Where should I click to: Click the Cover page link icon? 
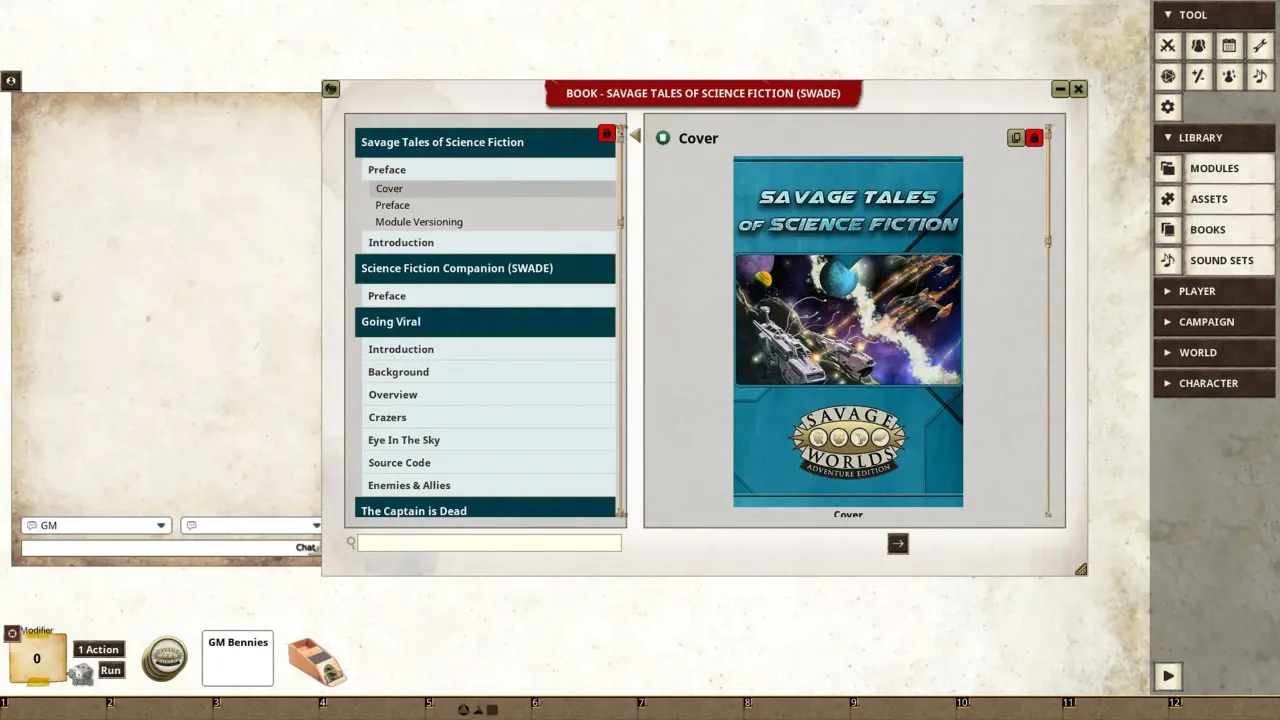[x=663, y=138]
